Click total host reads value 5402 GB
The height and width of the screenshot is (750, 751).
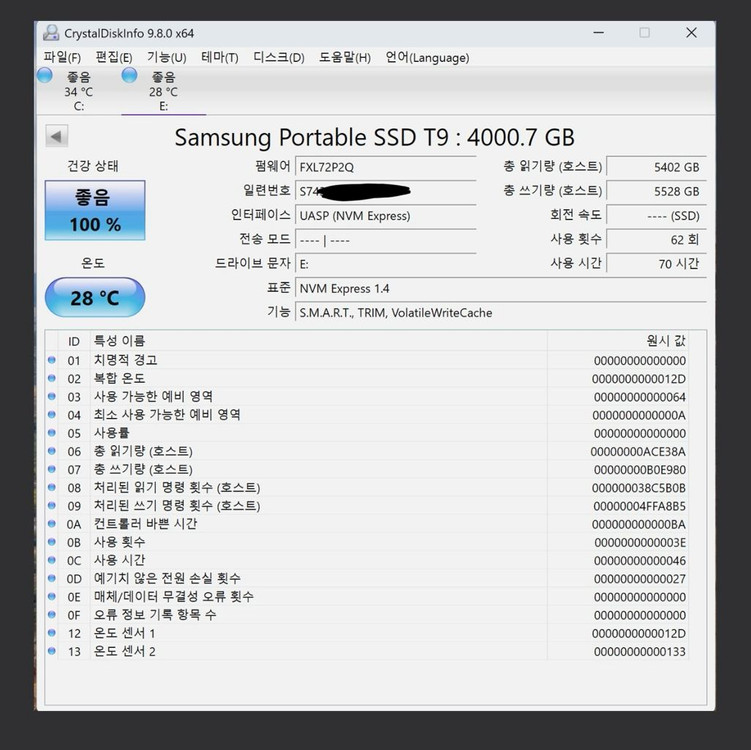(656, 167)
